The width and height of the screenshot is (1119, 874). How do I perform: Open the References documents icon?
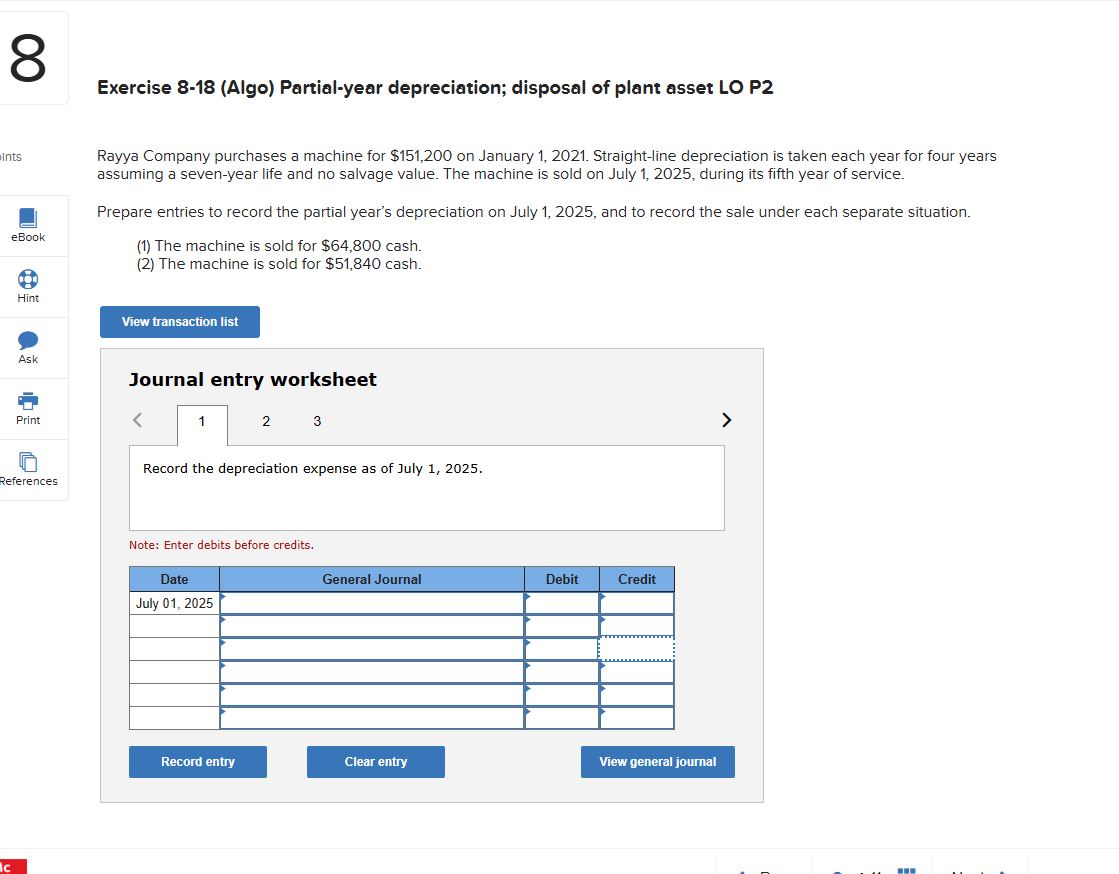click(x=28, y=462)
